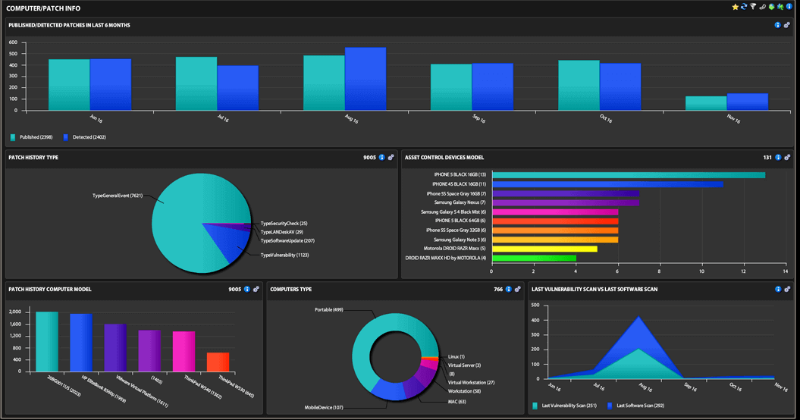800x420 pixels.
Task: Click the Computers Type total 766
Action: point(498,289)
